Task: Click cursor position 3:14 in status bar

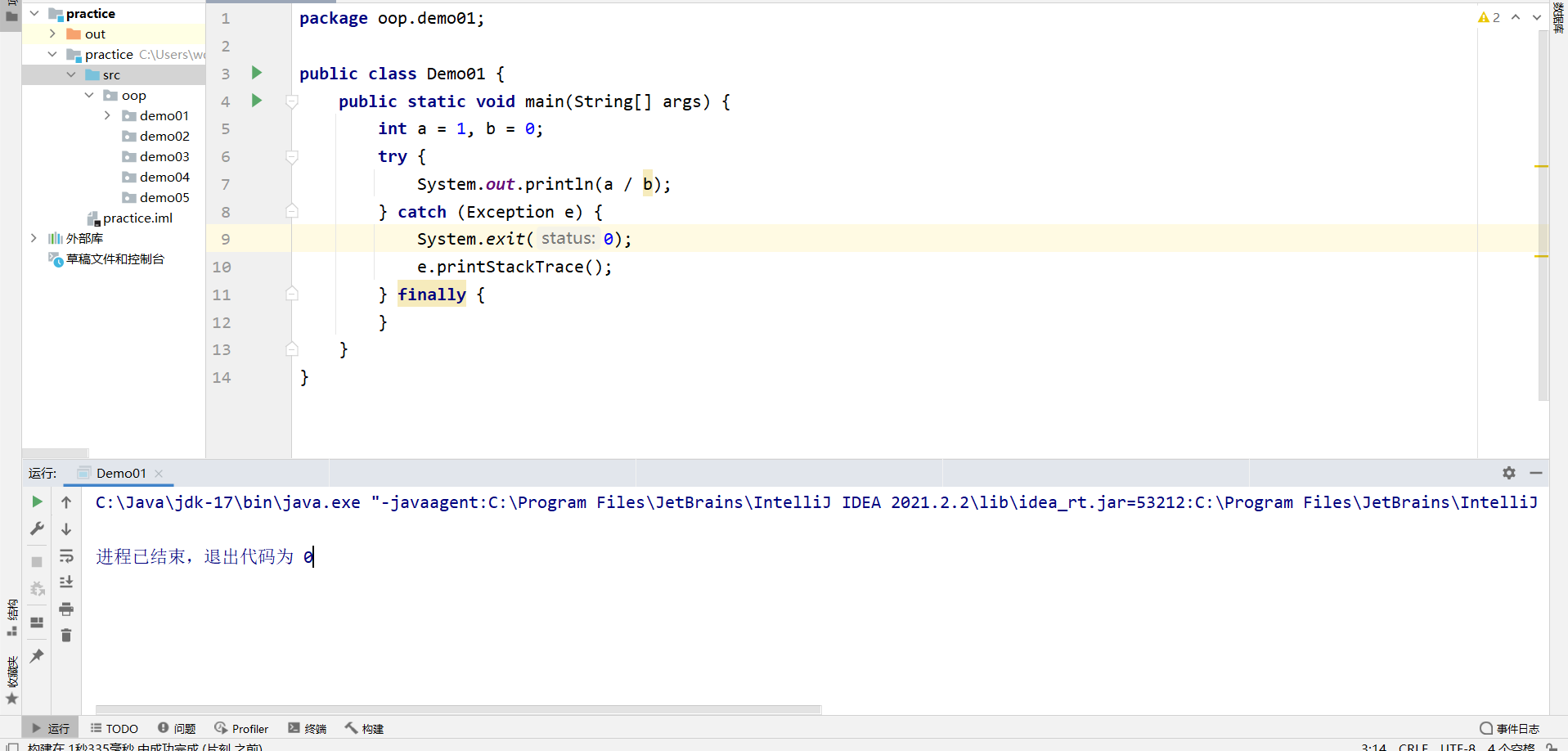Action: [1374, 747]
